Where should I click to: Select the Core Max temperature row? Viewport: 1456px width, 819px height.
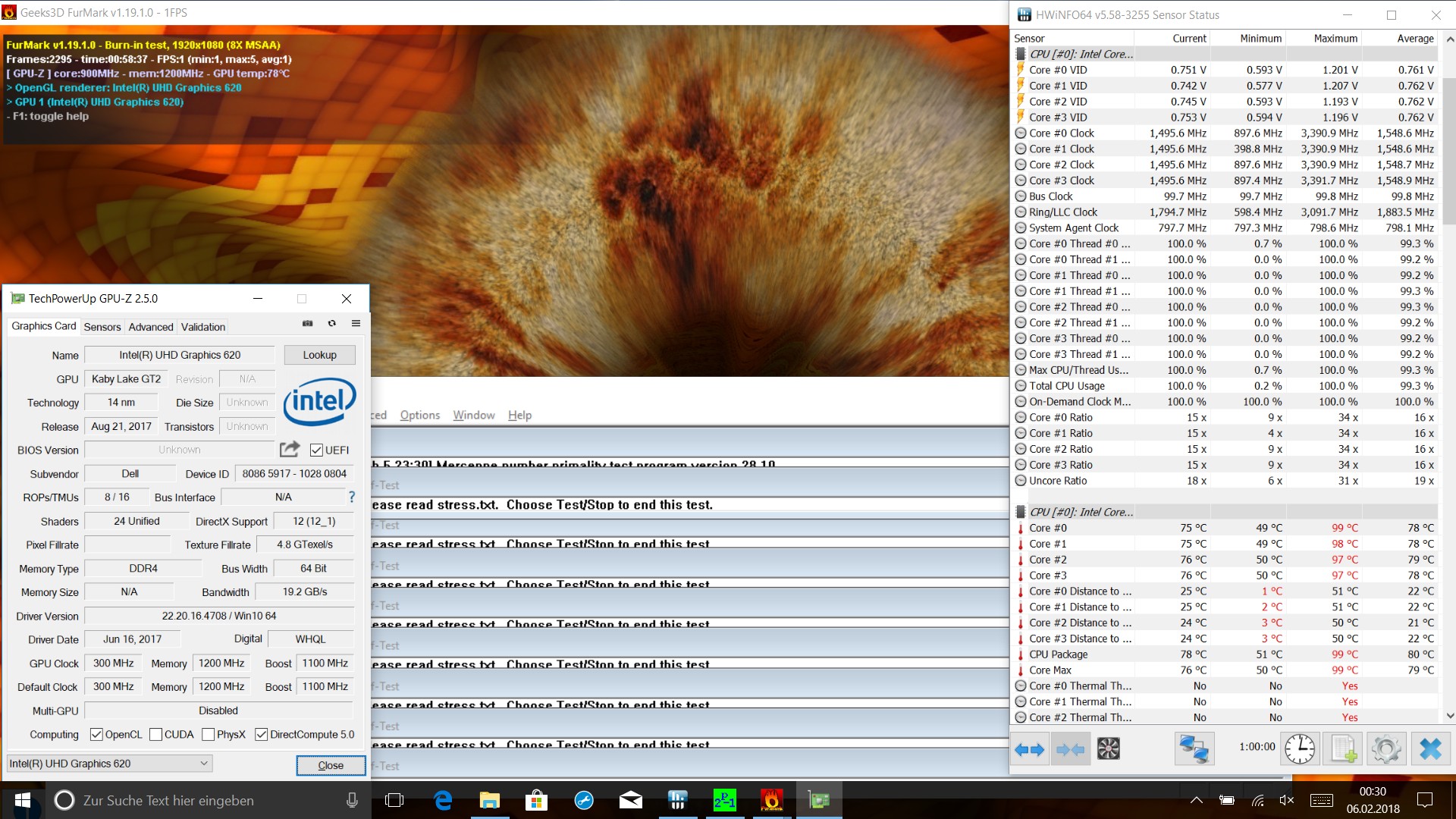(1225, 670)
